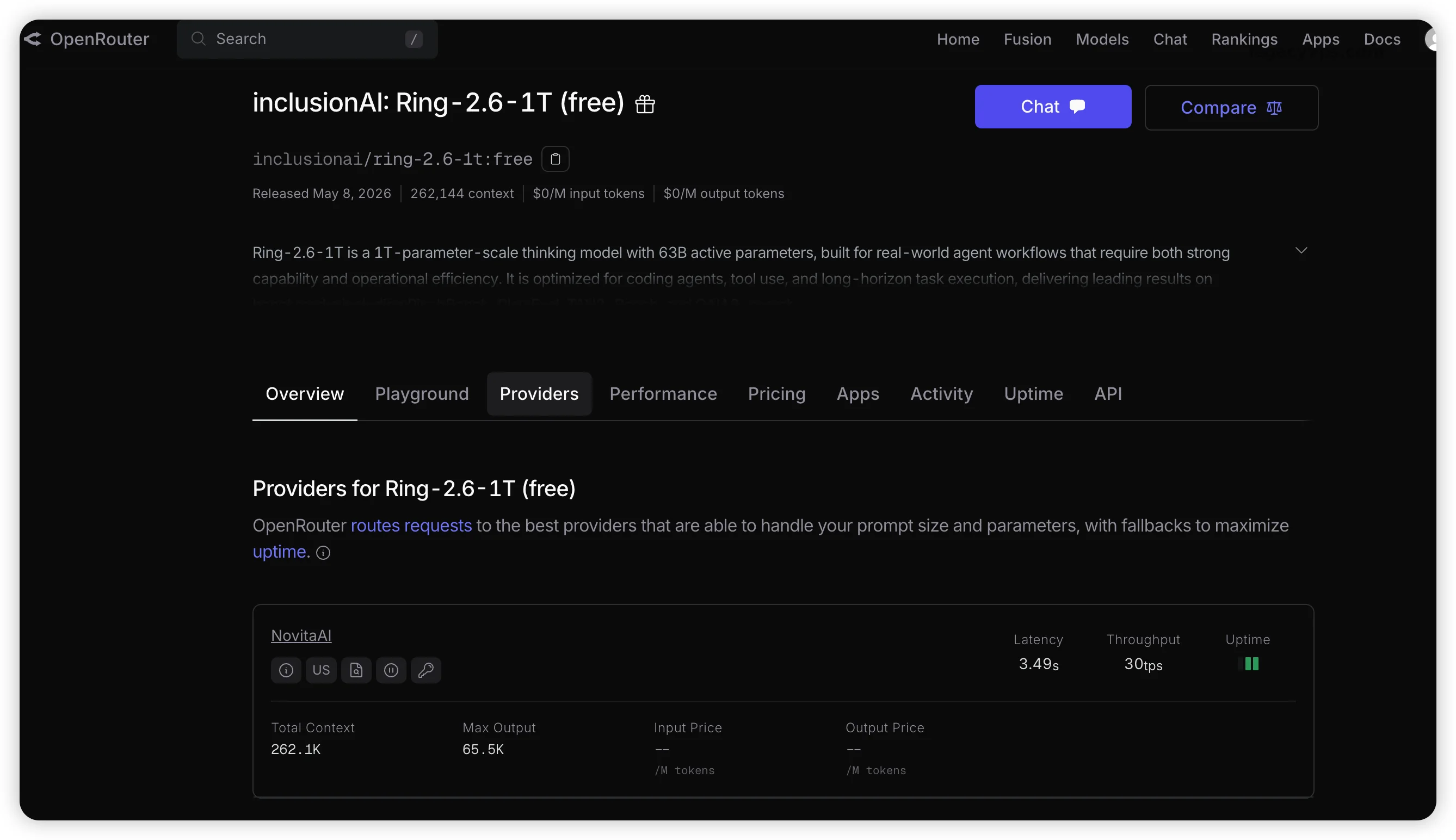The width and height of the screenshot is (1456, 840).
Task: Click the Compare button
Action: coord(1231,108)
